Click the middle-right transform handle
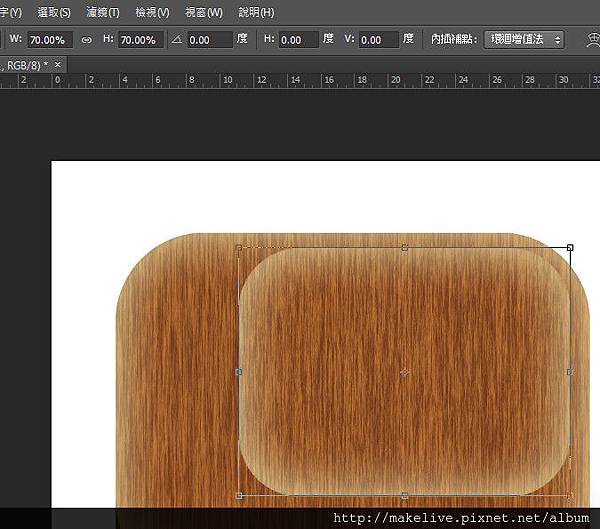600x529 pixels. click(x=570, y=371)
